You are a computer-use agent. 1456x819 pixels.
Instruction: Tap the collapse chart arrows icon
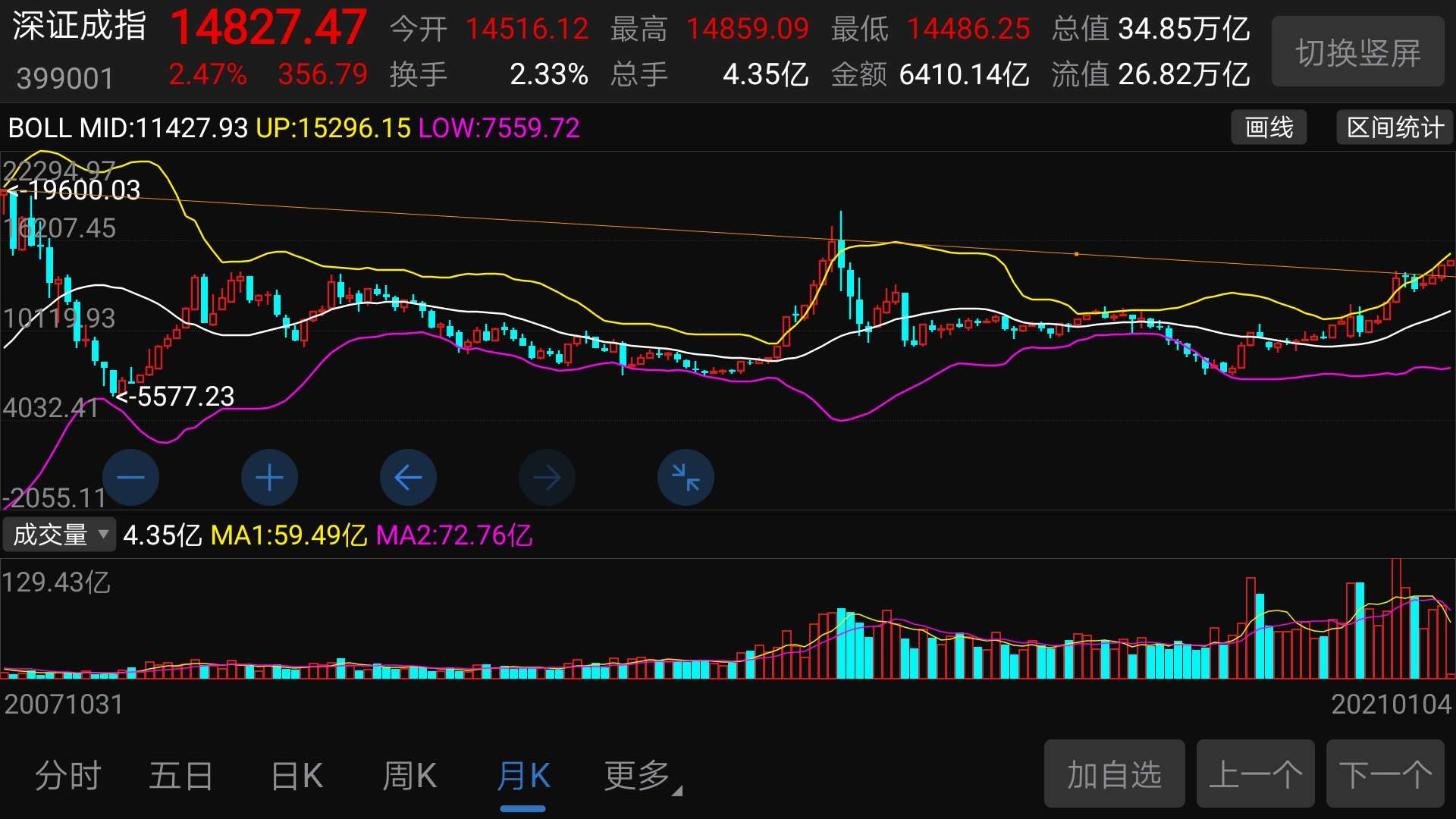(x=686, y=478)
